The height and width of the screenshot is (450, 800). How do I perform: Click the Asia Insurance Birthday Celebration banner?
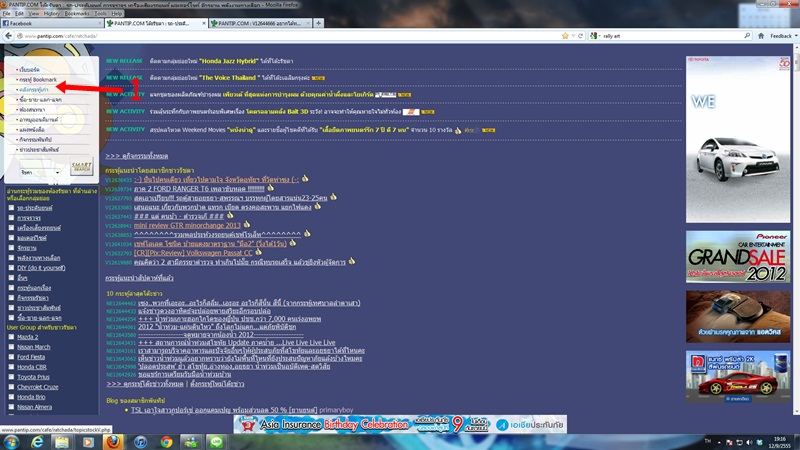click(x=400, y=424)
